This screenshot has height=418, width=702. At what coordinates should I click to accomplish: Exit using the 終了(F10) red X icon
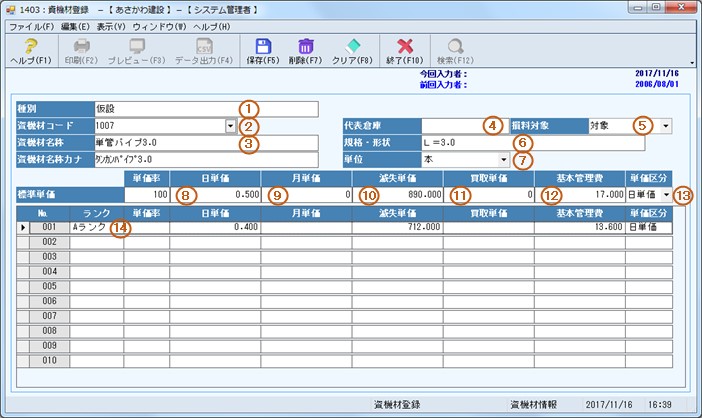click(406, 46)
